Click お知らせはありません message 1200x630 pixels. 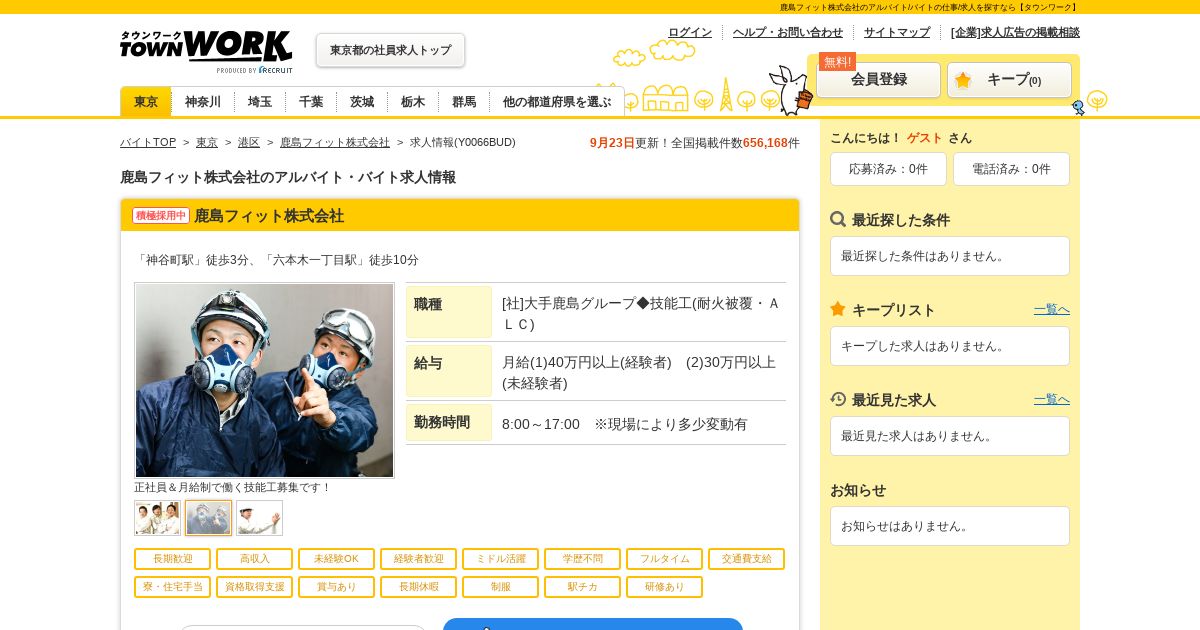[x=950, y=526]
